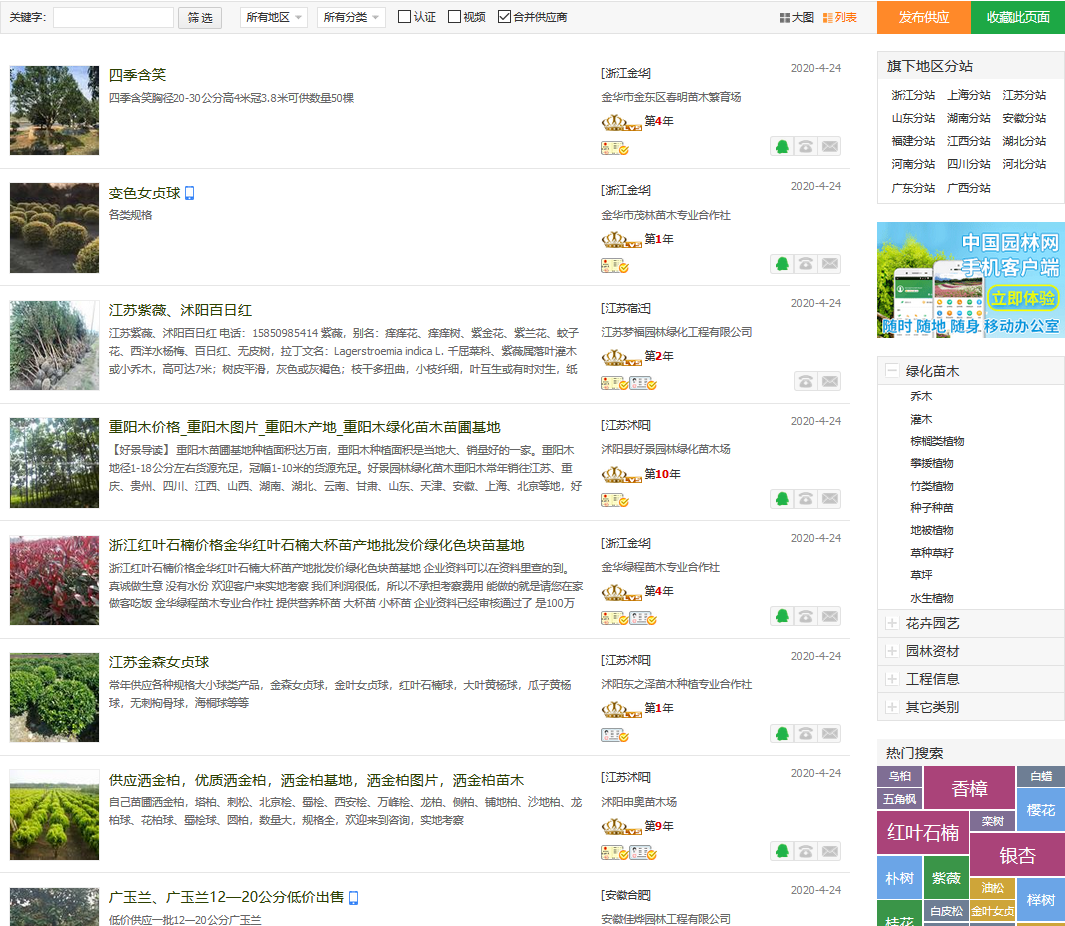
Task: Select 棕榈类植物 in category tree
Action: pyautogui.click(x=937, y=441)
